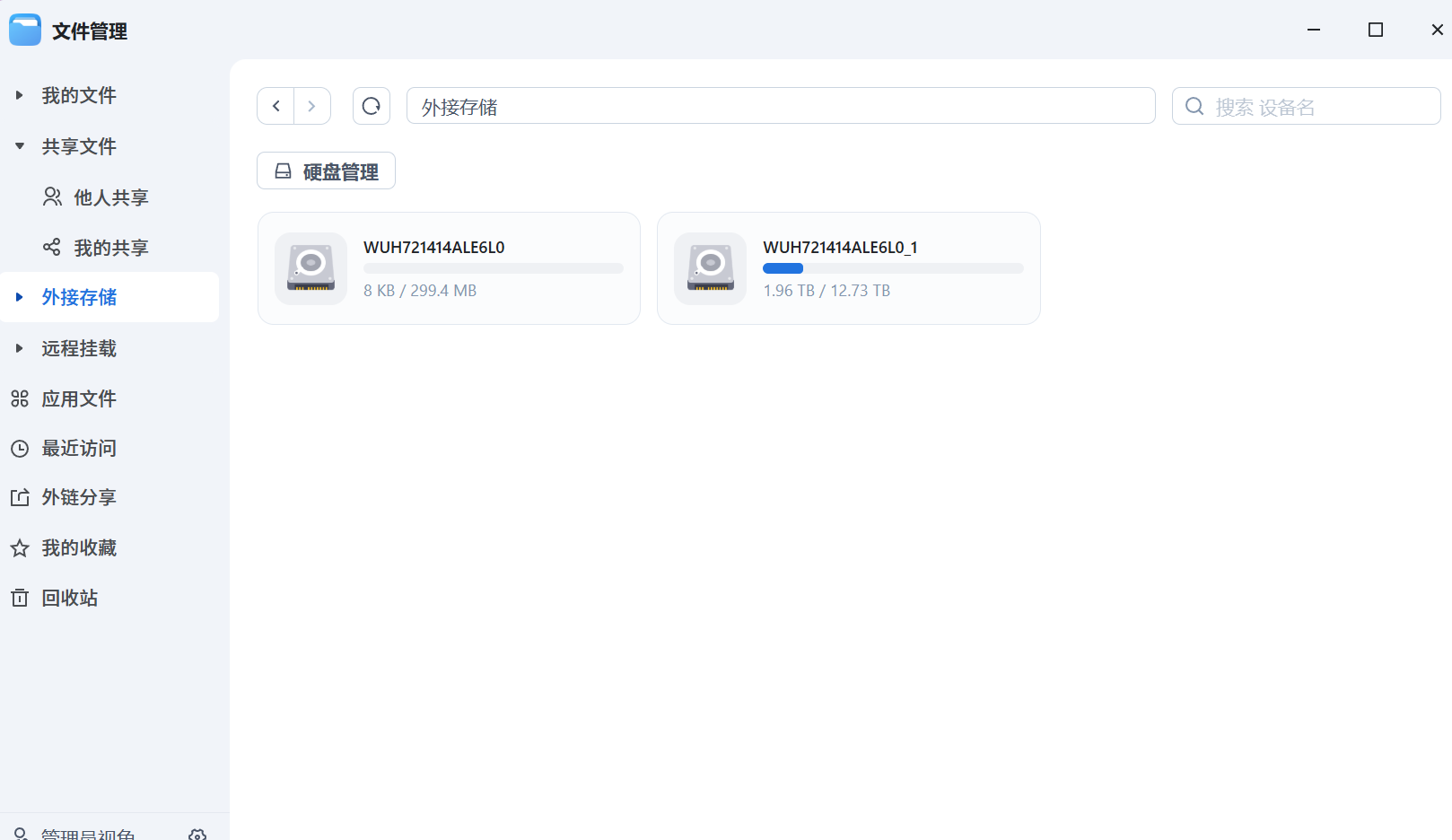
Task: Select the 外接存储 sidebar item
Action: [109, 297]
